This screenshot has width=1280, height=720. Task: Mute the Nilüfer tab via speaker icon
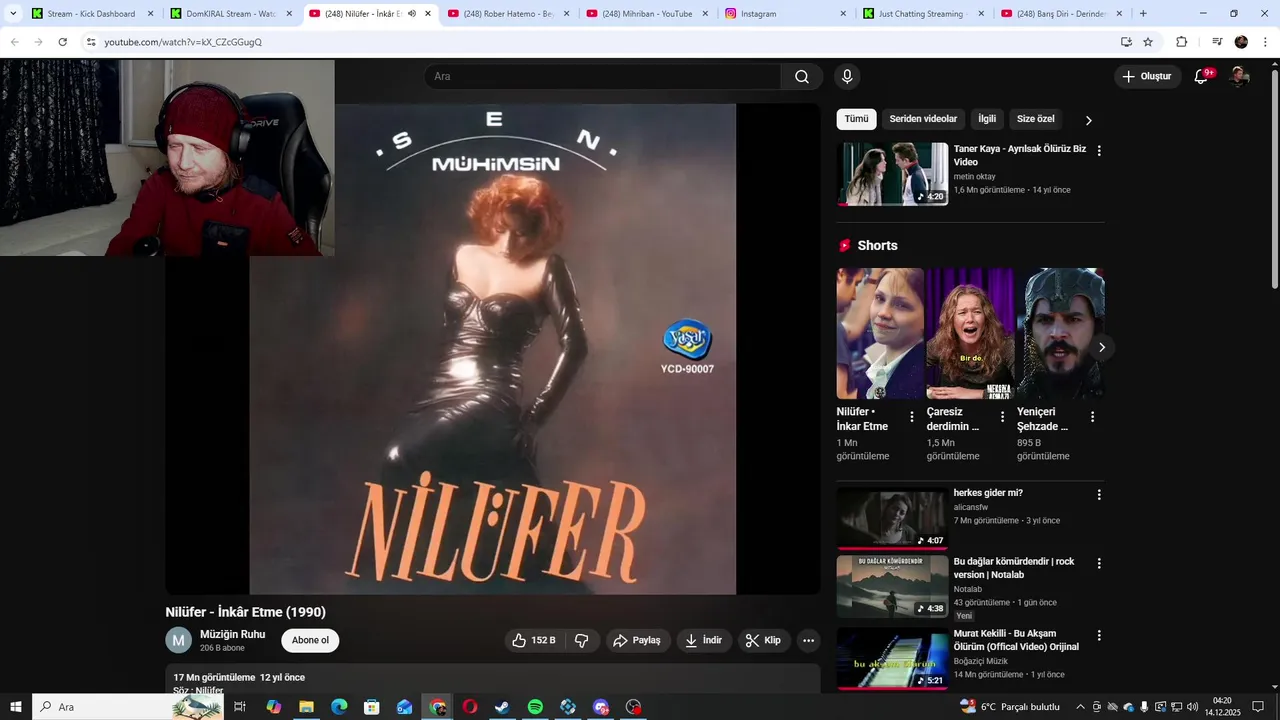click(412, 14)
